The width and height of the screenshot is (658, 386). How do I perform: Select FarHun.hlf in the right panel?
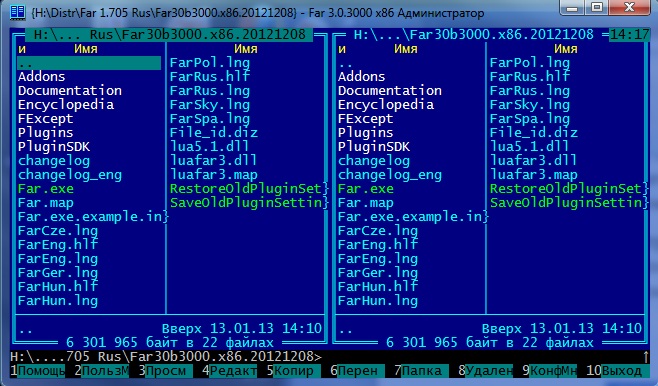coord(377,287)
